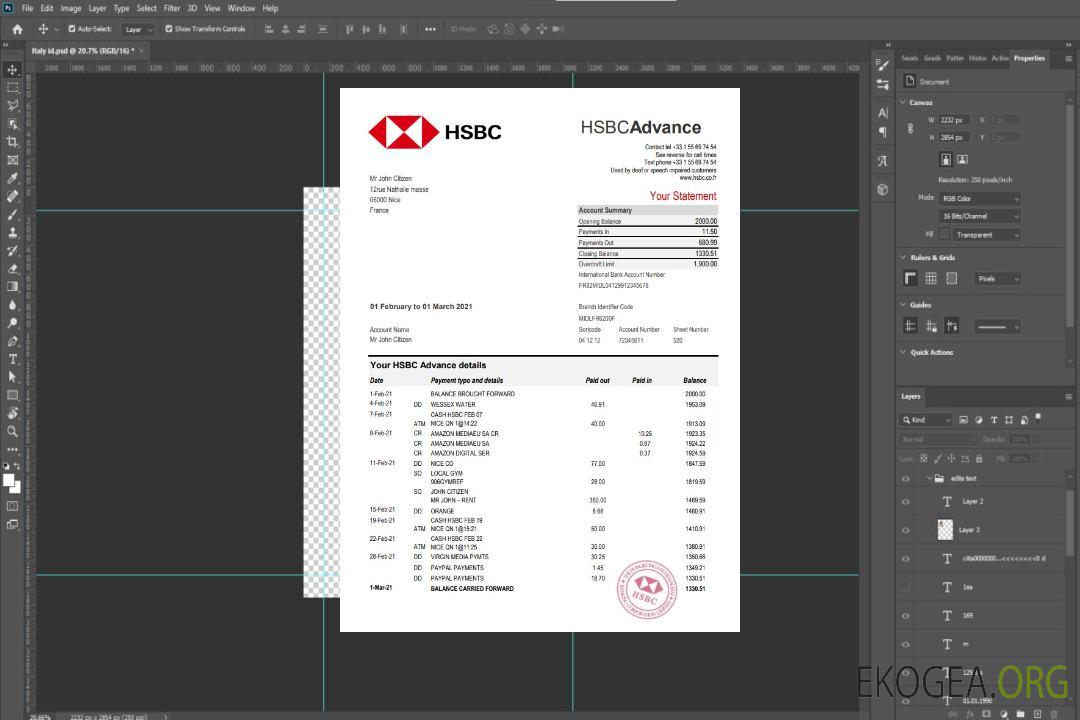
Task: Open the Paragraph panel icon
Action: click(x=883, y=132)
